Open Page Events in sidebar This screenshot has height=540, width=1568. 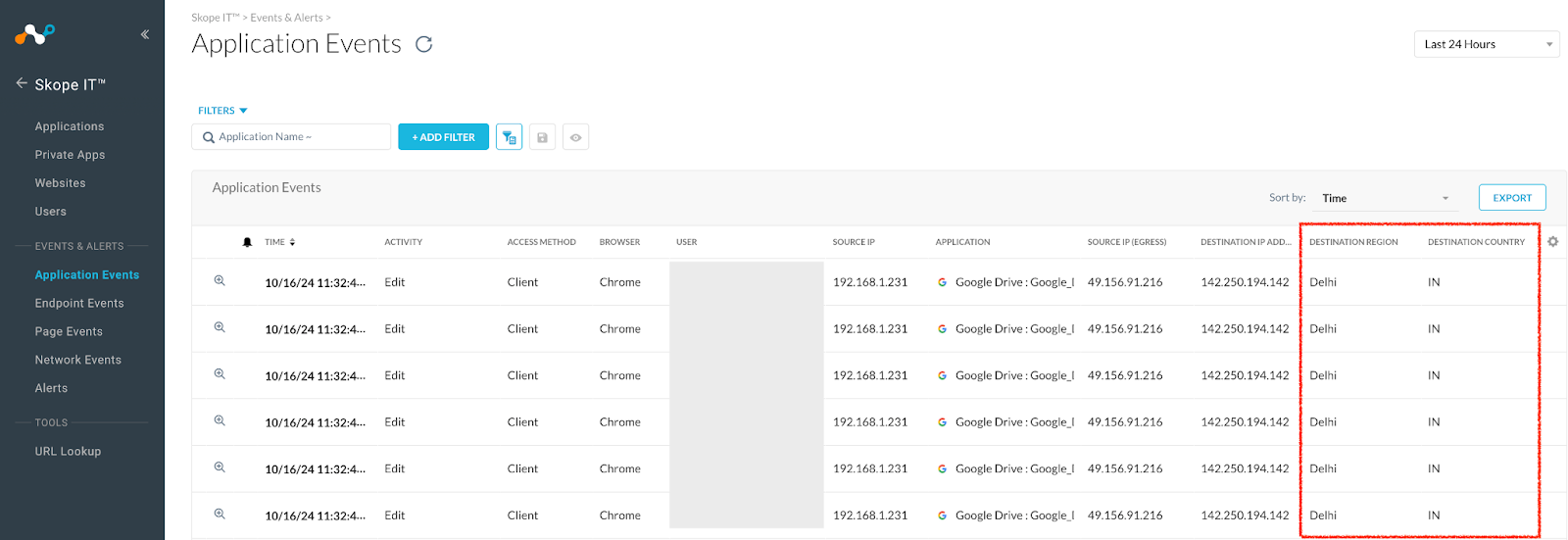pyautogui.click(x=69, y=332)
